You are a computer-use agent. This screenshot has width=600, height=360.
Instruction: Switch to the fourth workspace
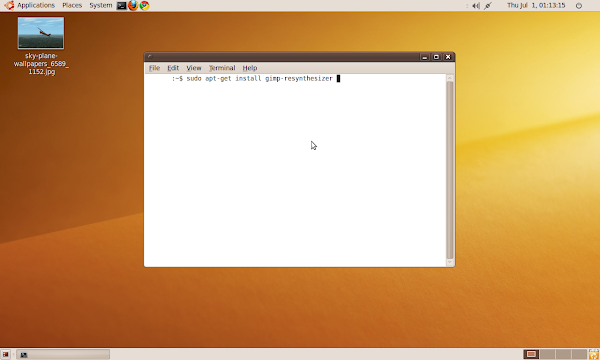coord(579,354)
